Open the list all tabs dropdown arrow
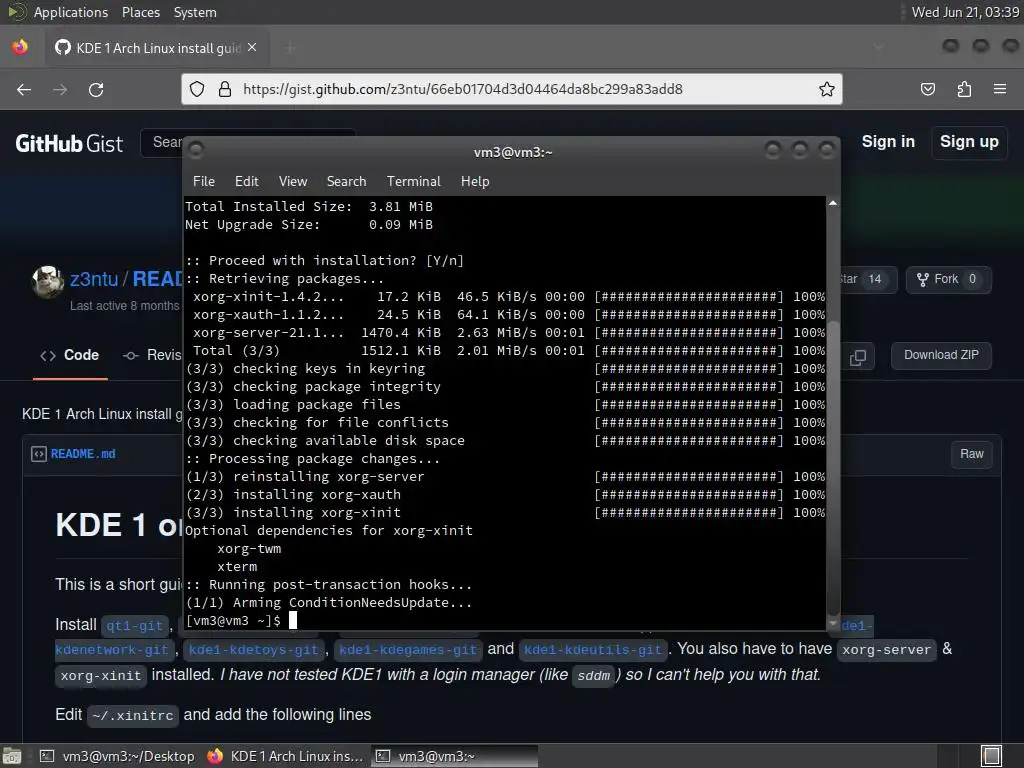The height and width of the screenshot is (768, 1024). [878, 47]
